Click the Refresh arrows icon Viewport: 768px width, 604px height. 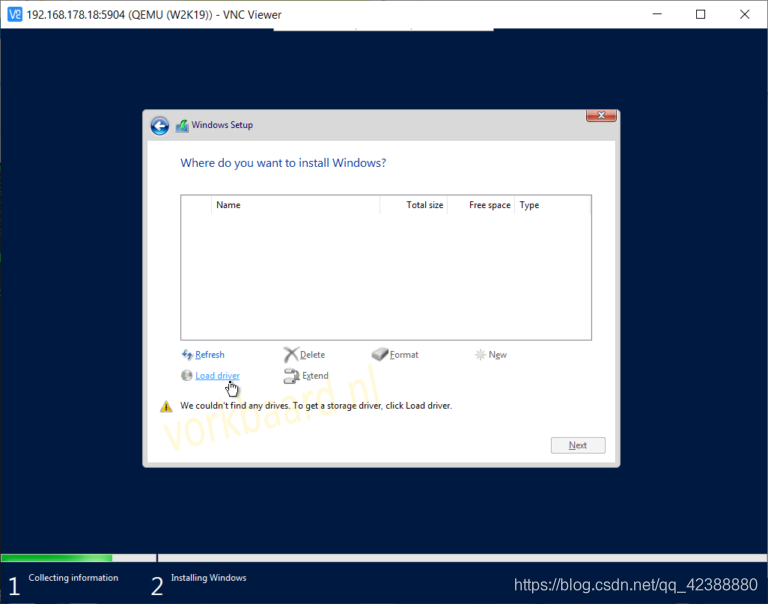point(187,354)
